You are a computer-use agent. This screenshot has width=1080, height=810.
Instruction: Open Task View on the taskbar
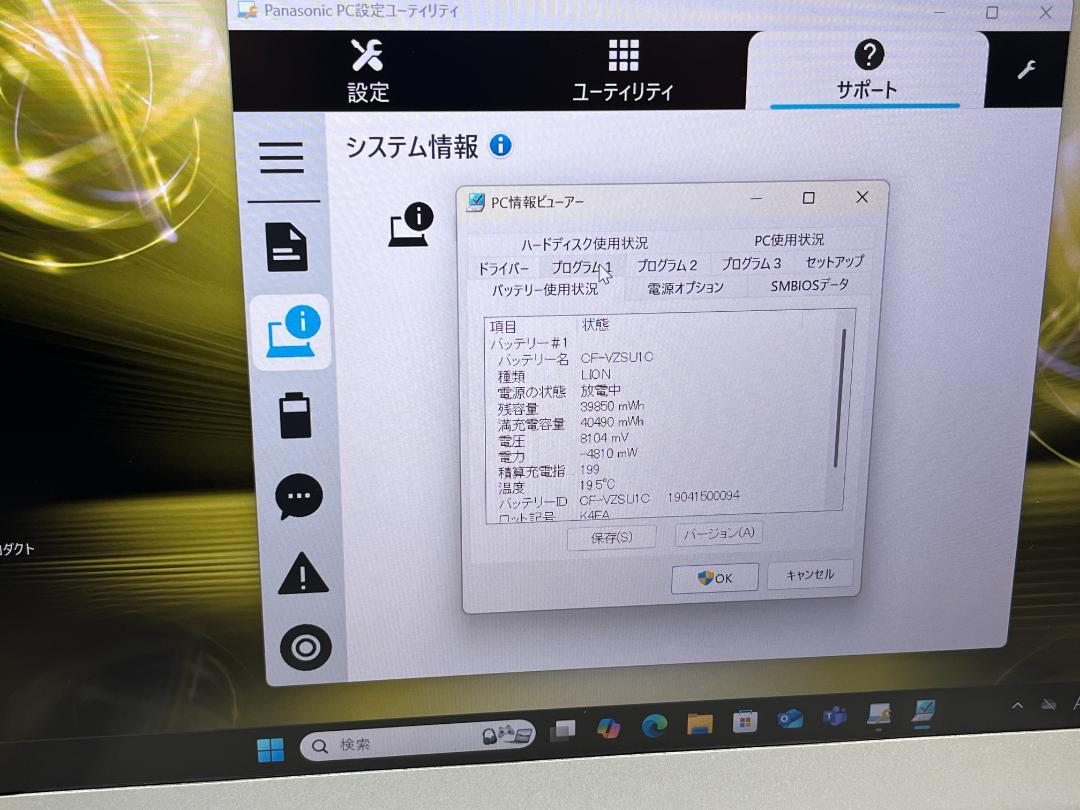pyautogui.click(x=563, y=731)
